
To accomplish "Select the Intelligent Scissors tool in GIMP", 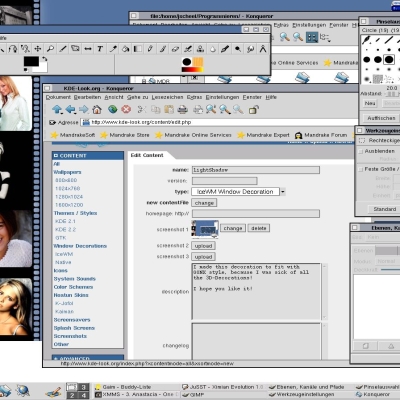I will [x=25, y=49].
